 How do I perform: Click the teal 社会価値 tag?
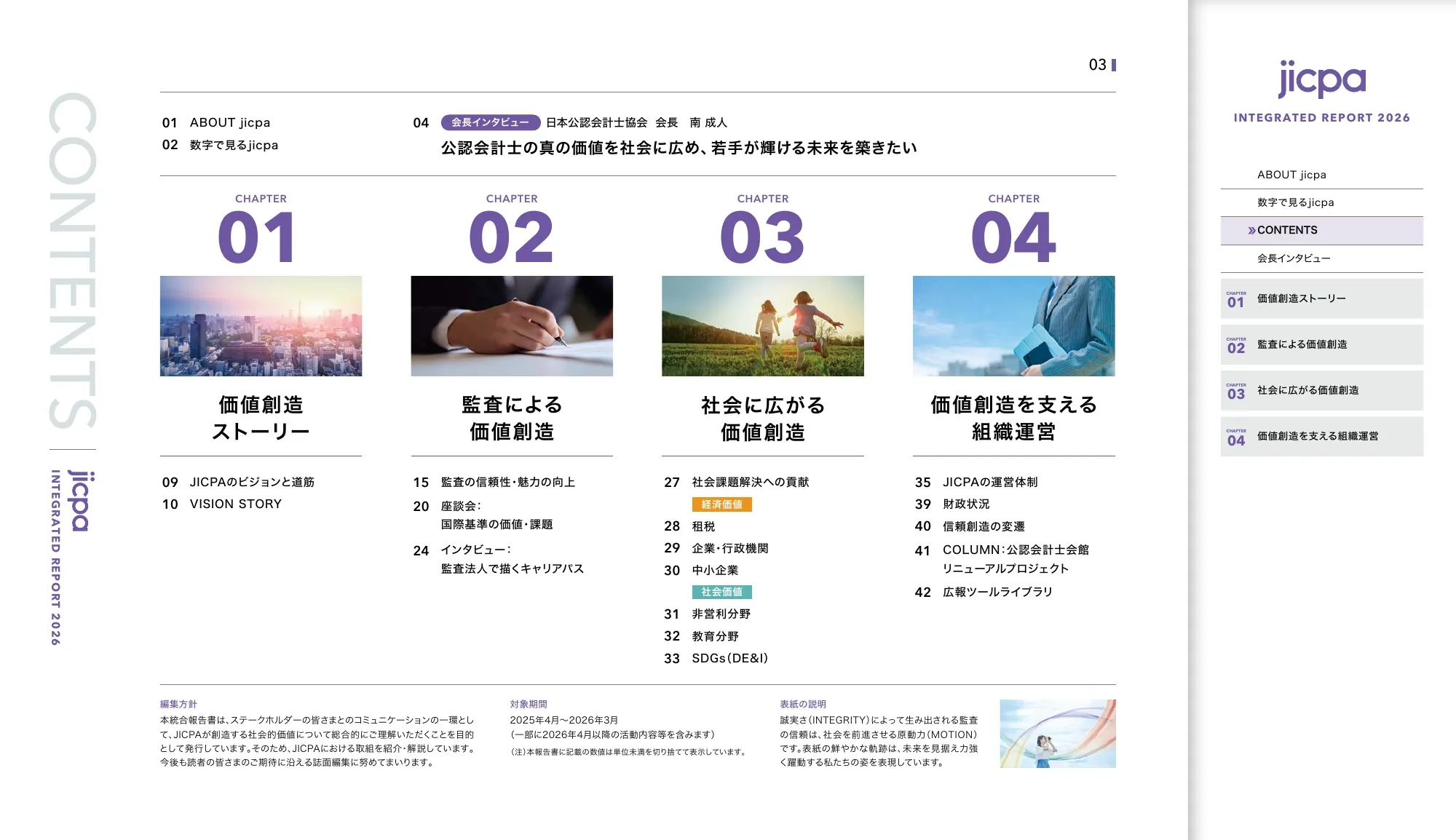[x=721, y=592]
